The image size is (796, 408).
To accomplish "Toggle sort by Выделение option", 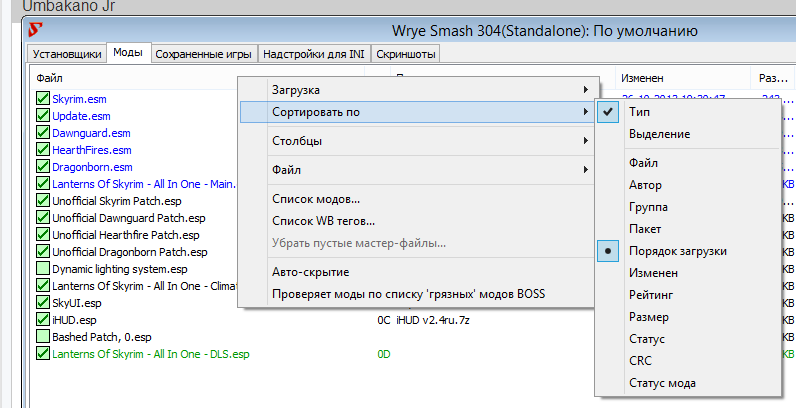I will 688,134.
